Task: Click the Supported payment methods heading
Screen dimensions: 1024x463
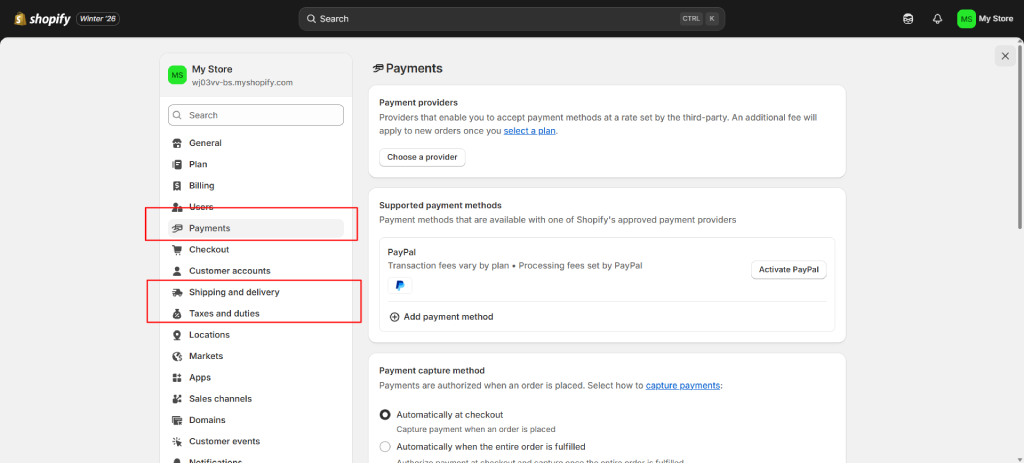Action: point(440,205)
